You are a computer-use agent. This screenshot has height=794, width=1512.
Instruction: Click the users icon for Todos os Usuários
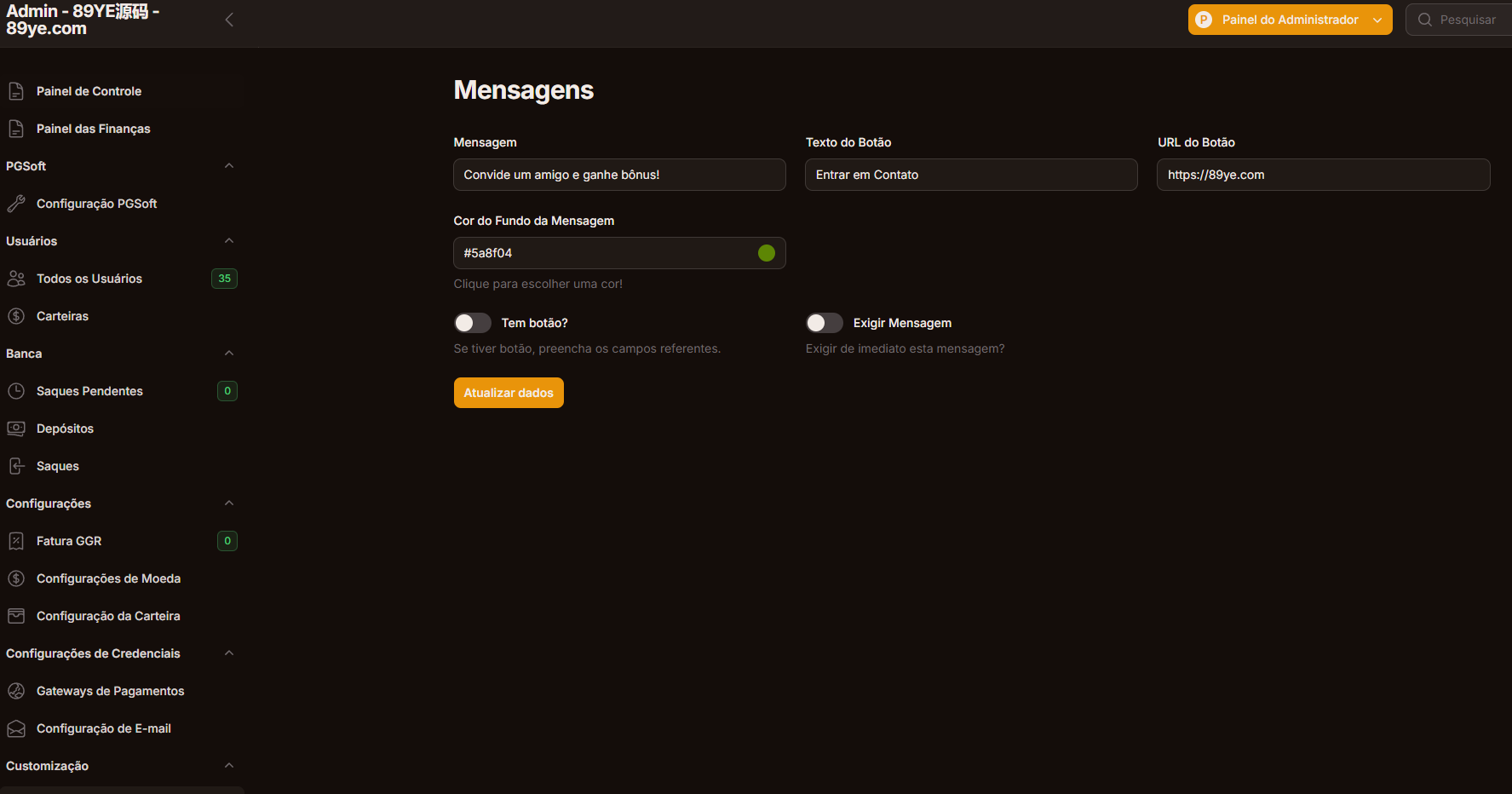pyautogui.click(x=16, y=279)
